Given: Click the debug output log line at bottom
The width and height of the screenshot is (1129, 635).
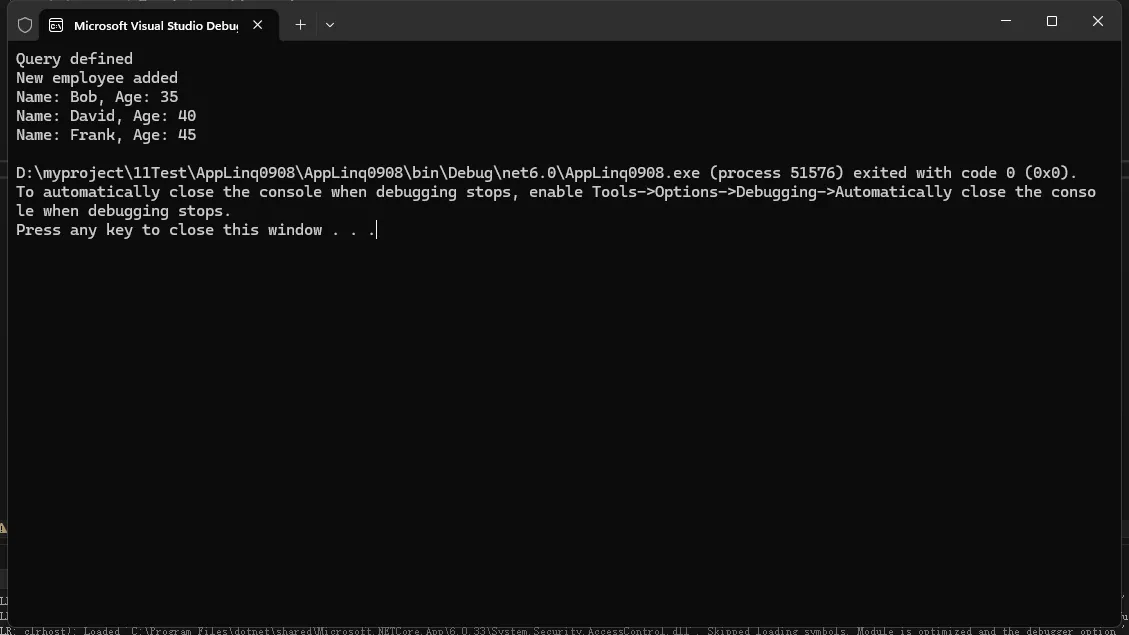Looking at the screenshot, I should click(570, 630).
